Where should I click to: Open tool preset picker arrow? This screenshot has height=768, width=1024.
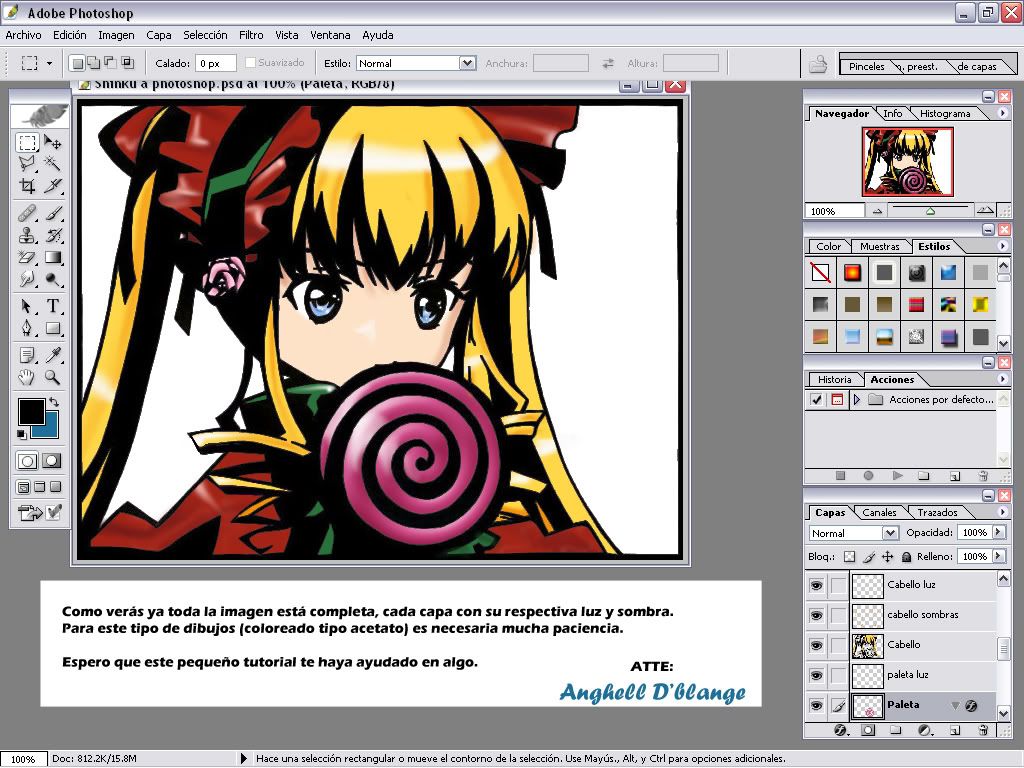point(50,63)
